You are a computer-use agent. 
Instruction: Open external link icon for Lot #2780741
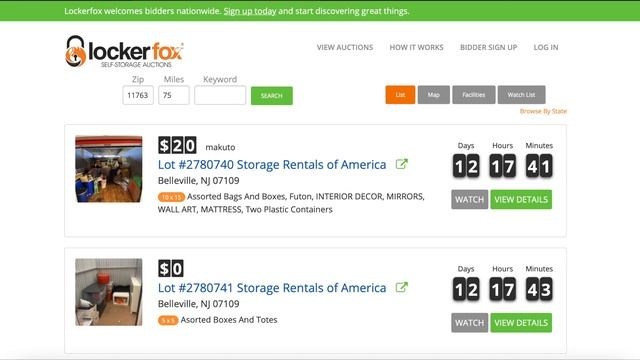402,287
